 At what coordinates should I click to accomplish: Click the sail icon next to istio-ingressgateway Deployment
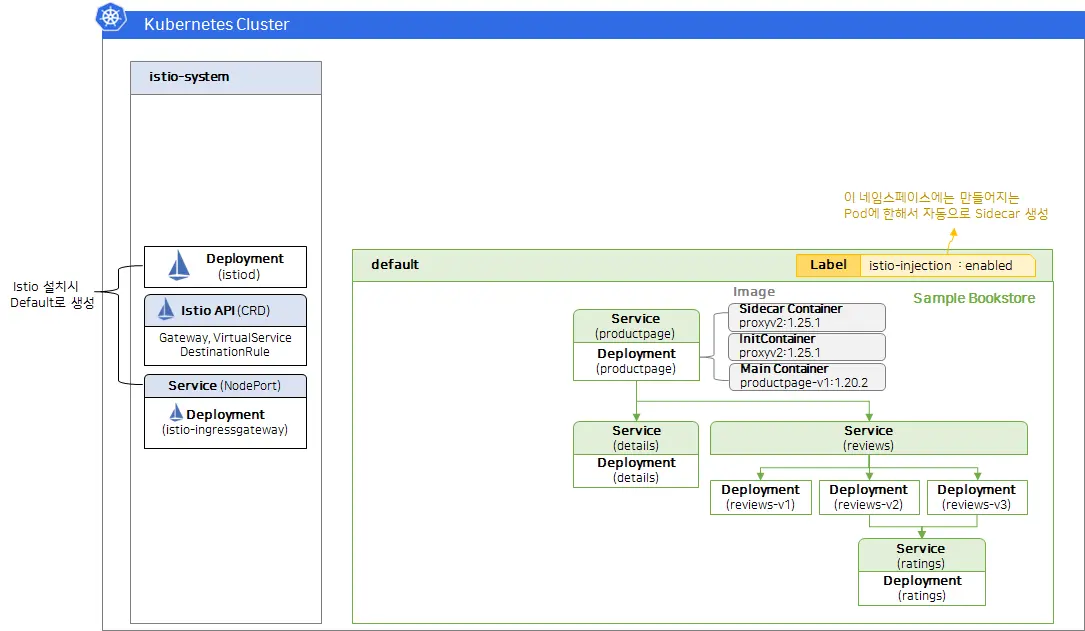176,413
